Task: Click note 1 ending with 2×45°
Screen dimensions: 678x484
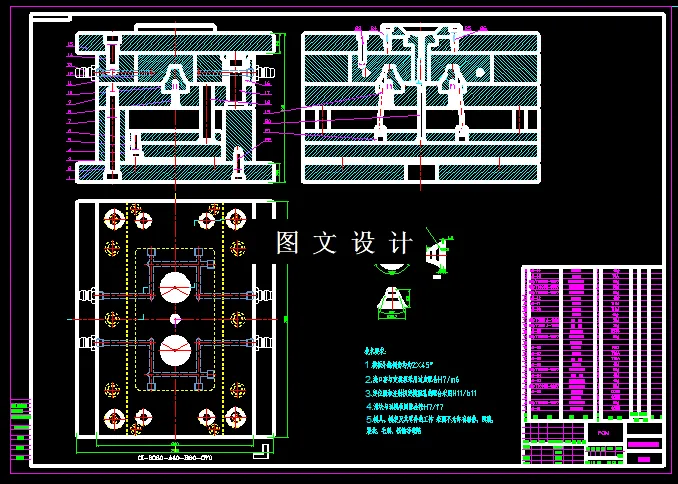Action: tap(399, 365)
